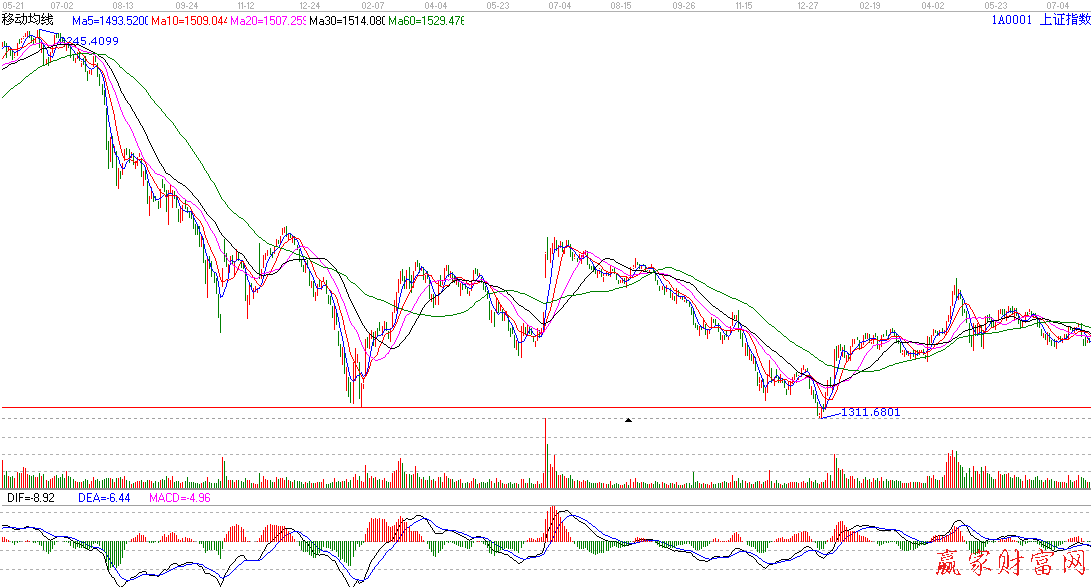Click the 05-21 date at the top-left
Viewport: 1091px width, 587px height.
tap(12, 6)
